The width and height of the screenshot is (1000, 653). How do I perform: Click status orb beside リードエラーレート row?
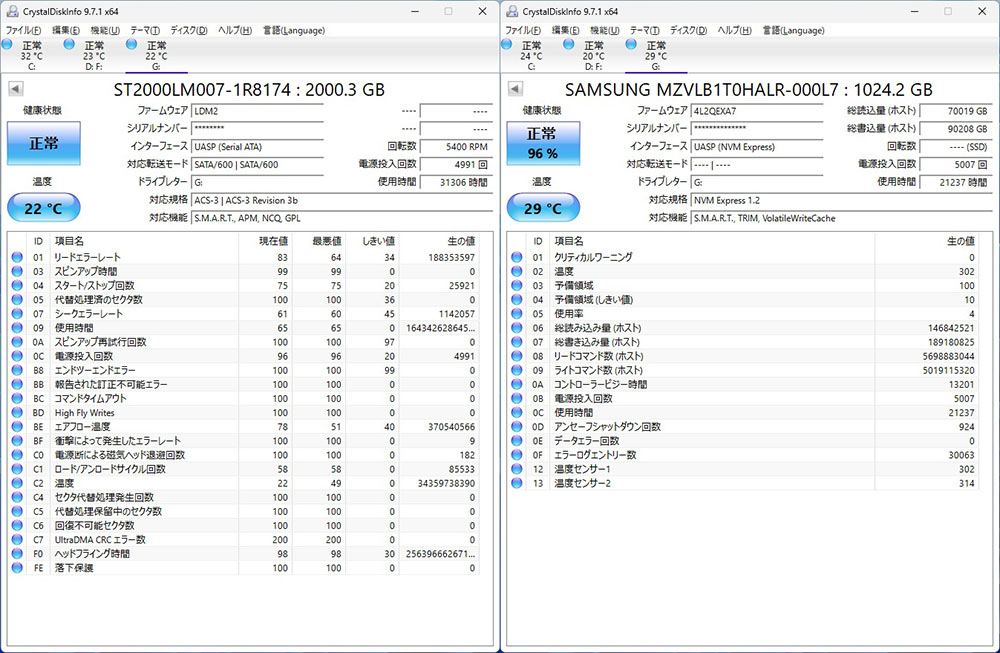[x=16, y=258]
